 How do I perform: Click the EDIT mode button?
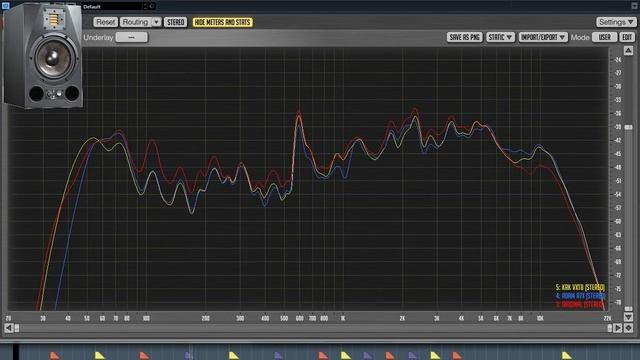pyautogui.click(x=627, y=37)
